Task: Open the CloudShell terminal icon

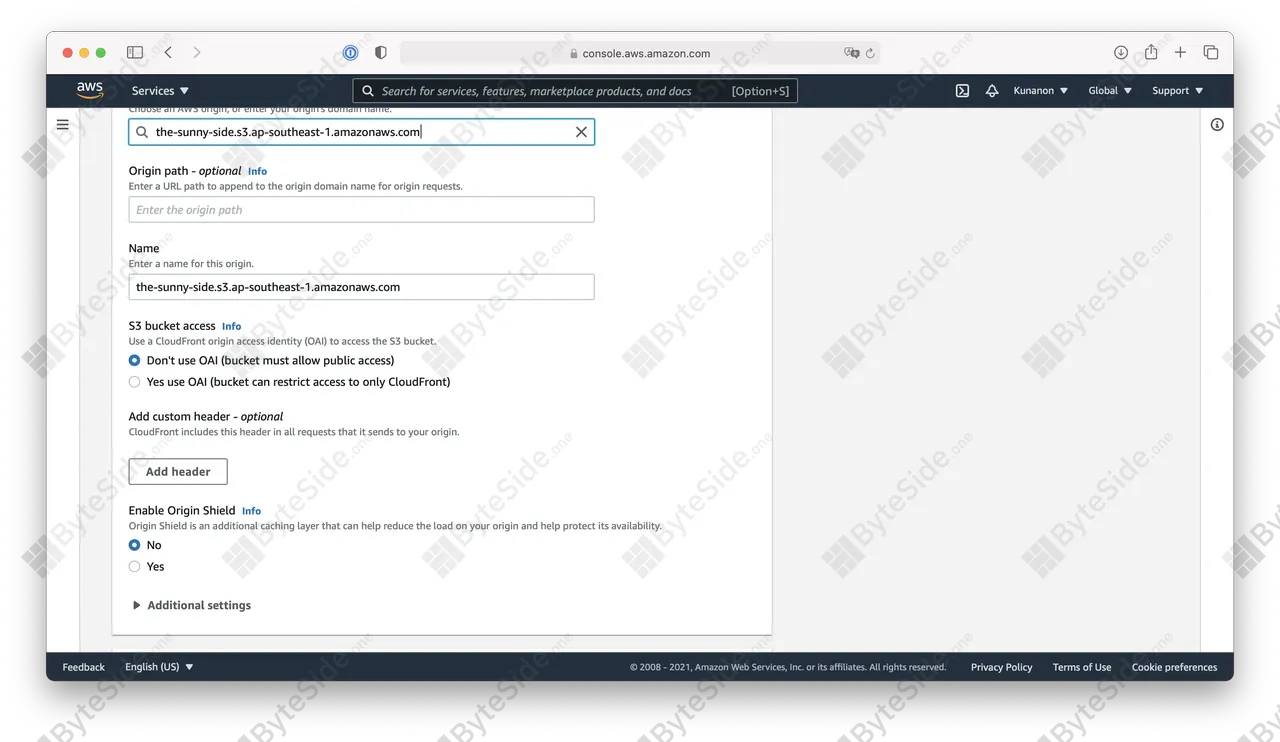Action: point(962,91)
